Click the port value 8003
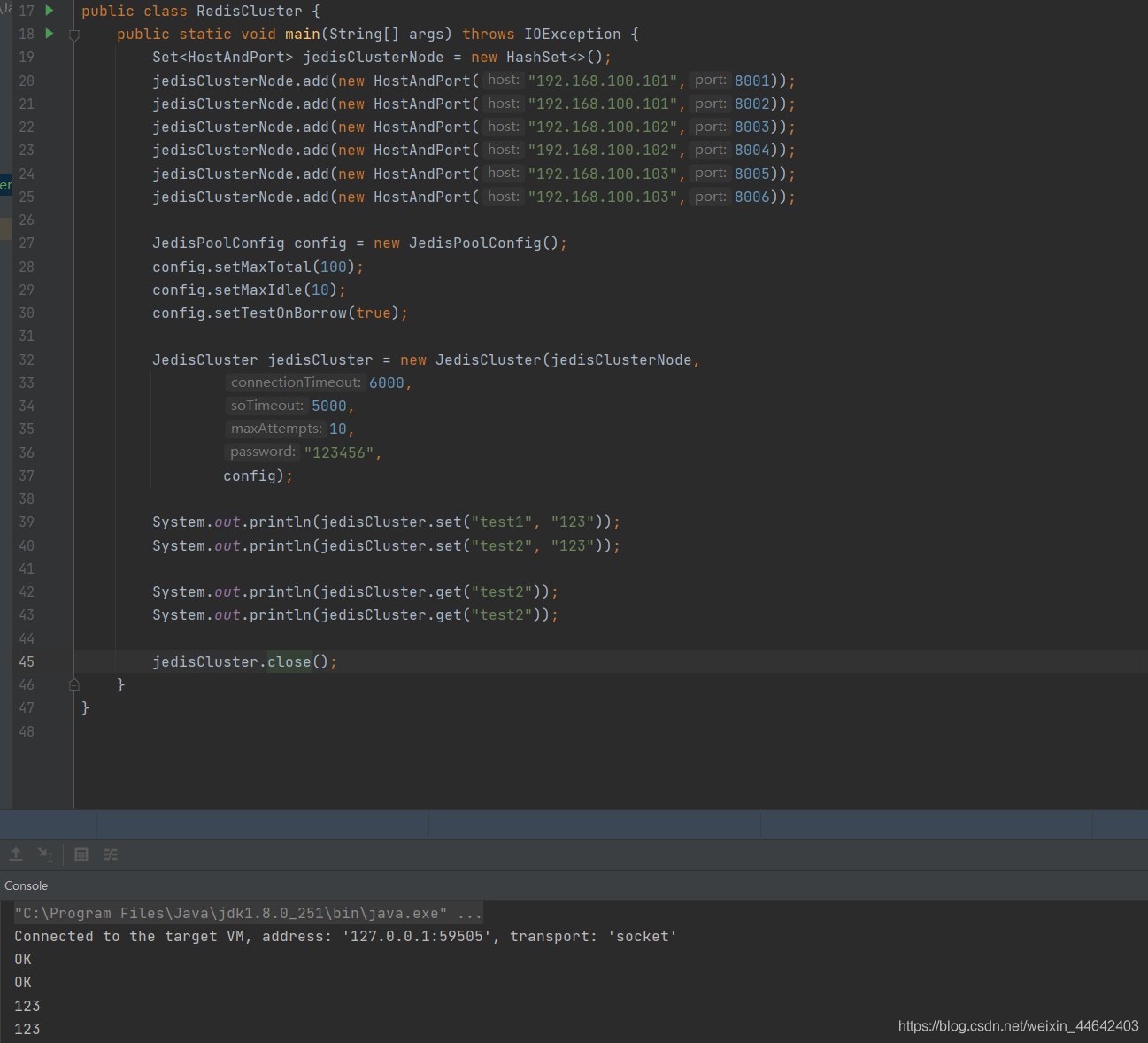Viewport: 1148px width, 1043px height. click(752, 127)
